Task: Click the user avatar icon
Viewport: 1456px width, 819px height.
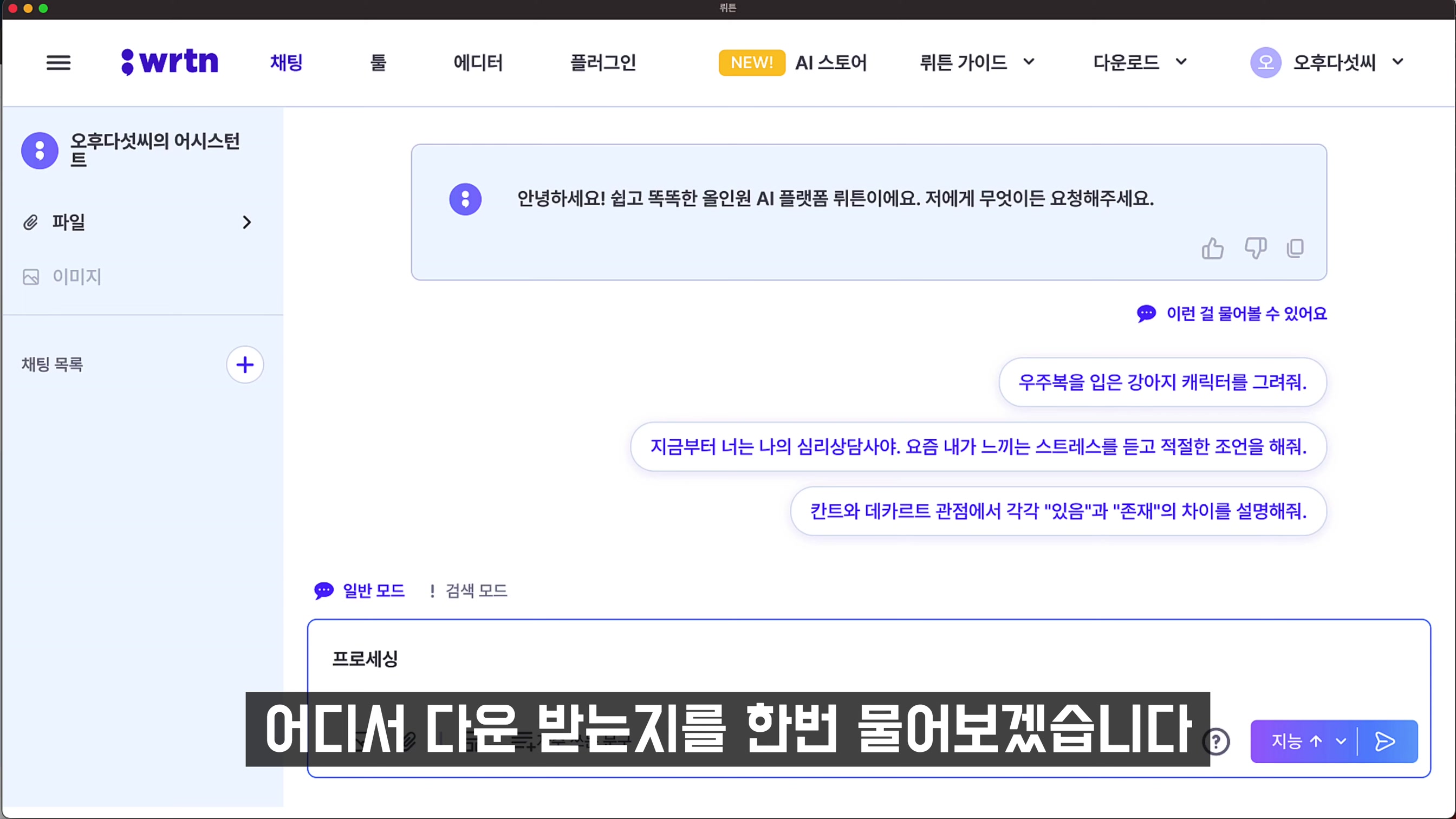Action: 1265,62
